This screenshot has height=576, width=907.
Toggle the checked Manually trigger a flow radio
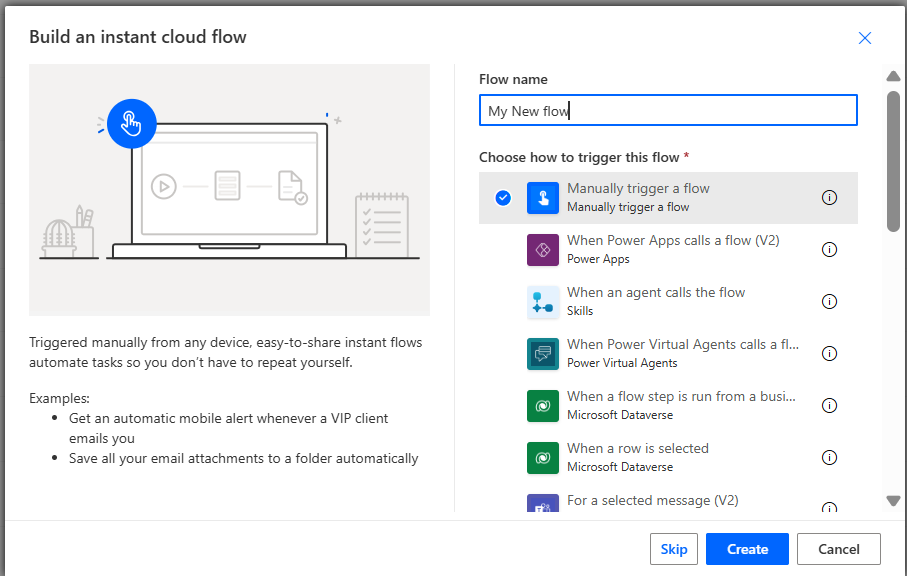point(503,198)
